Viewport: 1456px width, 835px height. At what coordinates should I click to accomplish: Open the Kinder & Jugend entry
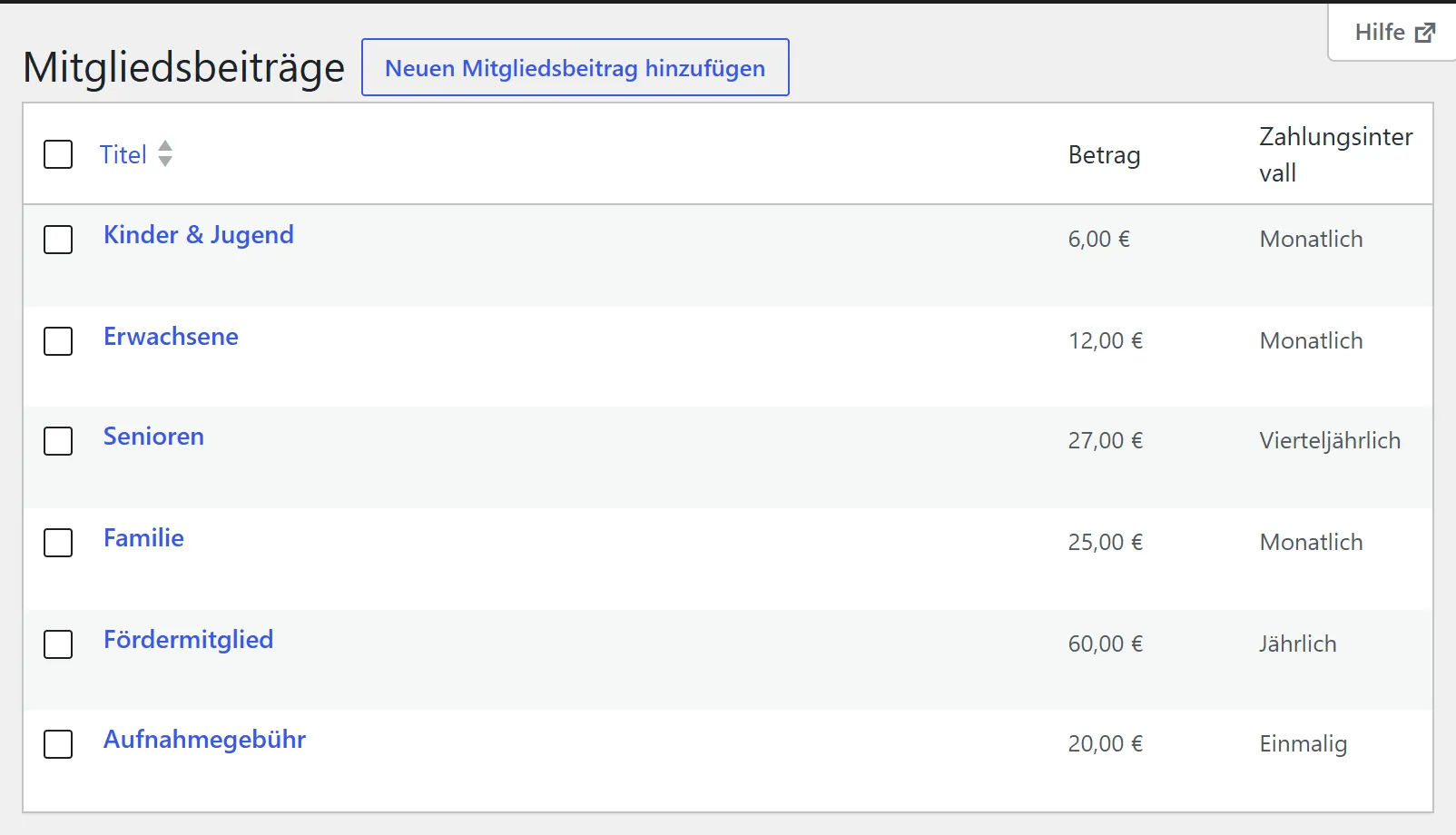point(199,235)
